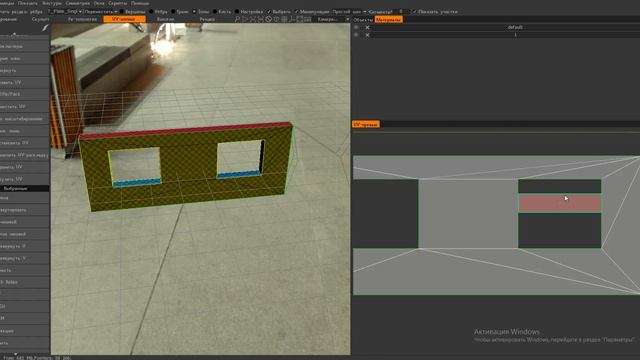
Task: Toggle visibility of material 1
Action: tap(356, 35)
